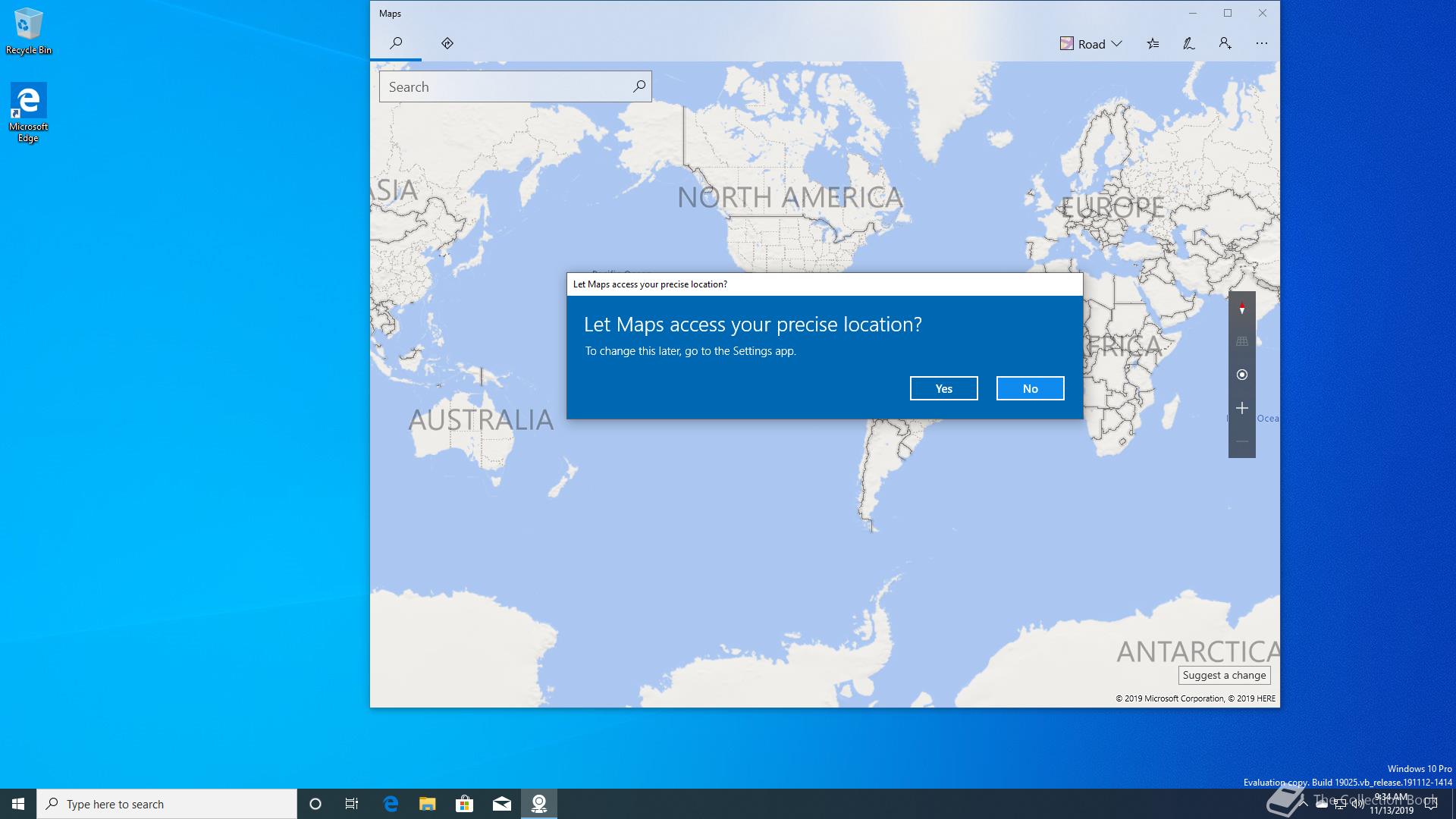Click the Search input field

click(x=504, y=87)
